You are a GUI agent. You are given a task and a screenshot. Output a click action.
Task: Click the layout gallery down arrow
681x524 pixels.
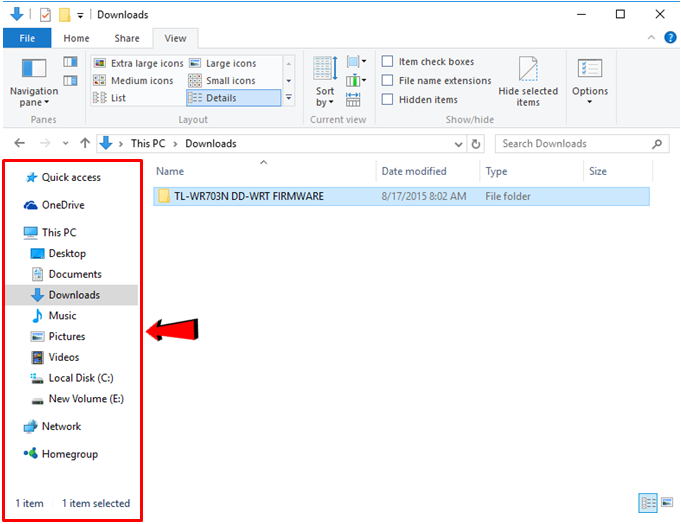[x=289, y=81]
